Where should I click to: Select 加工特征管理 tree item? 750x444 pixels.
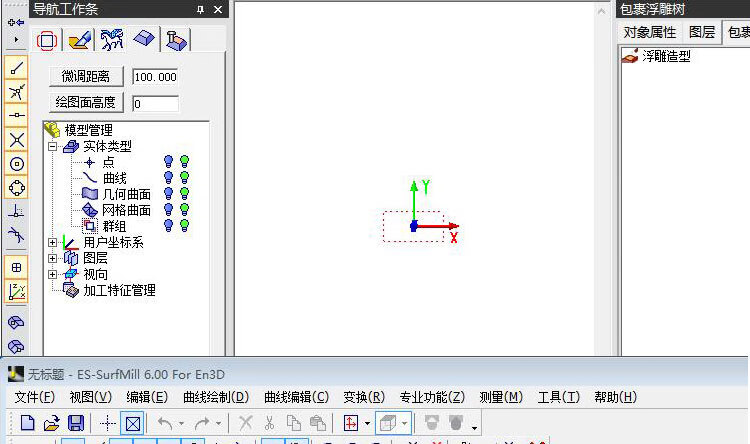[120, 290]
